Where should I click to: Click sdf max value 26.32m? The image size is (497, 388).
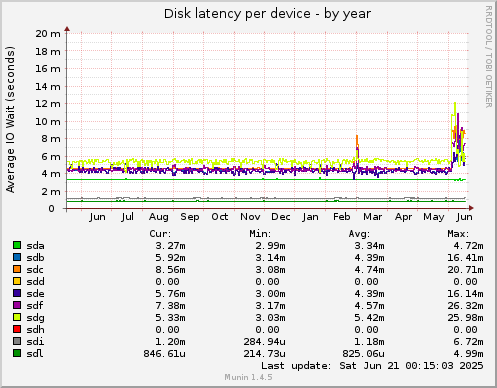(x=465, y=306)
